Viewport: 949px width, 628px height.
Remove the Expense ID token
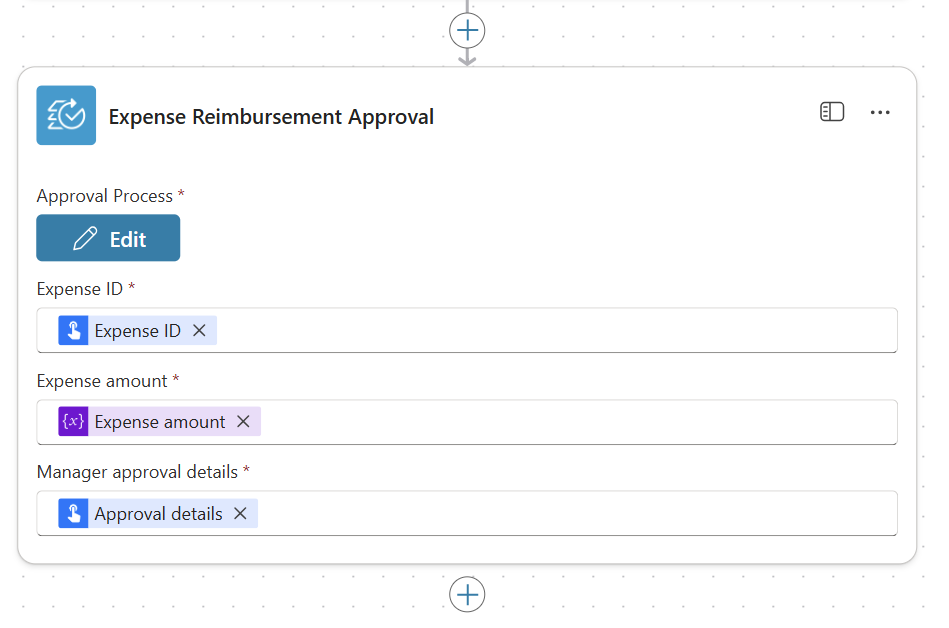(x=199, y=330)
